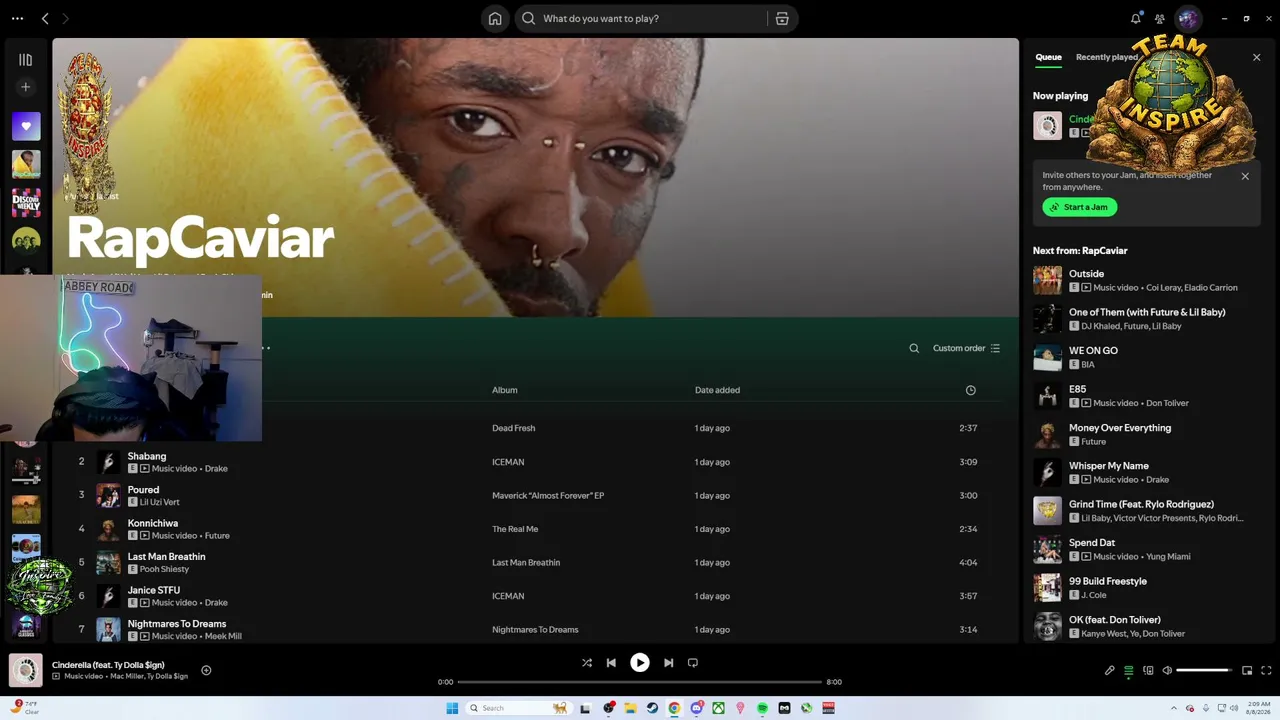Open Spotify Home
Viewport: 1280px width, 720px height.
(495, 18)
